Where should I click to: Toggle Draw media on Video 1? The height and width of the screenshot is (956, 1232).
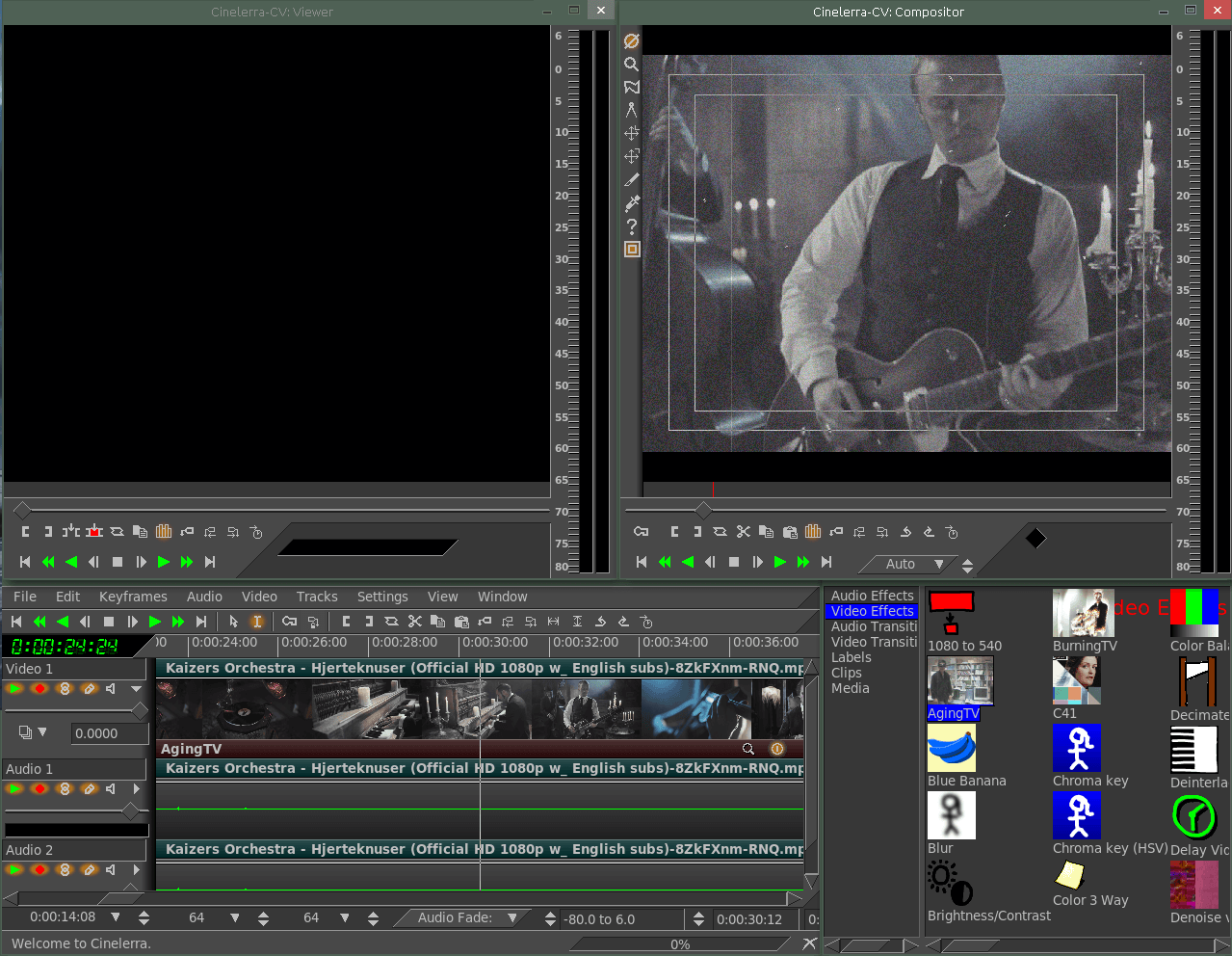pyautogui.click(x=90, y=688)
